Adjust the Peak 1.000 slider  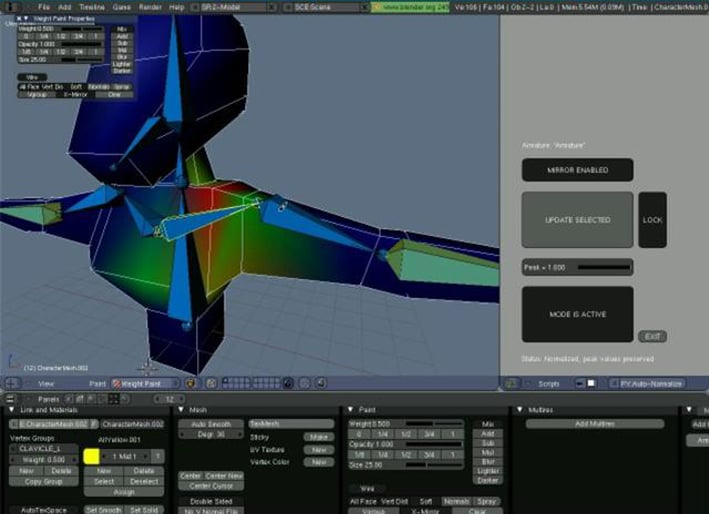click(x=577, y=267)
